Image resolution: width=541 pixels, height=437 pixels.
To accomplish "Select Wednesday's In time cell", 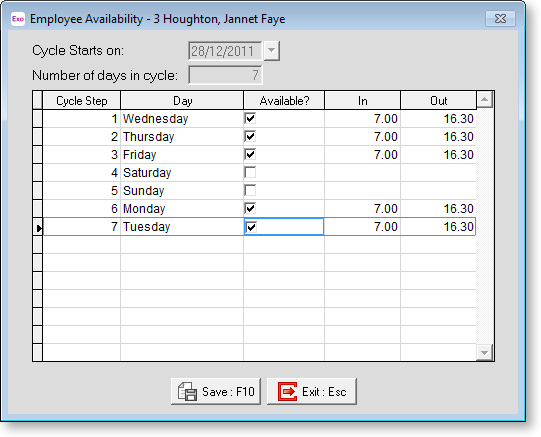I will (362, 119).
